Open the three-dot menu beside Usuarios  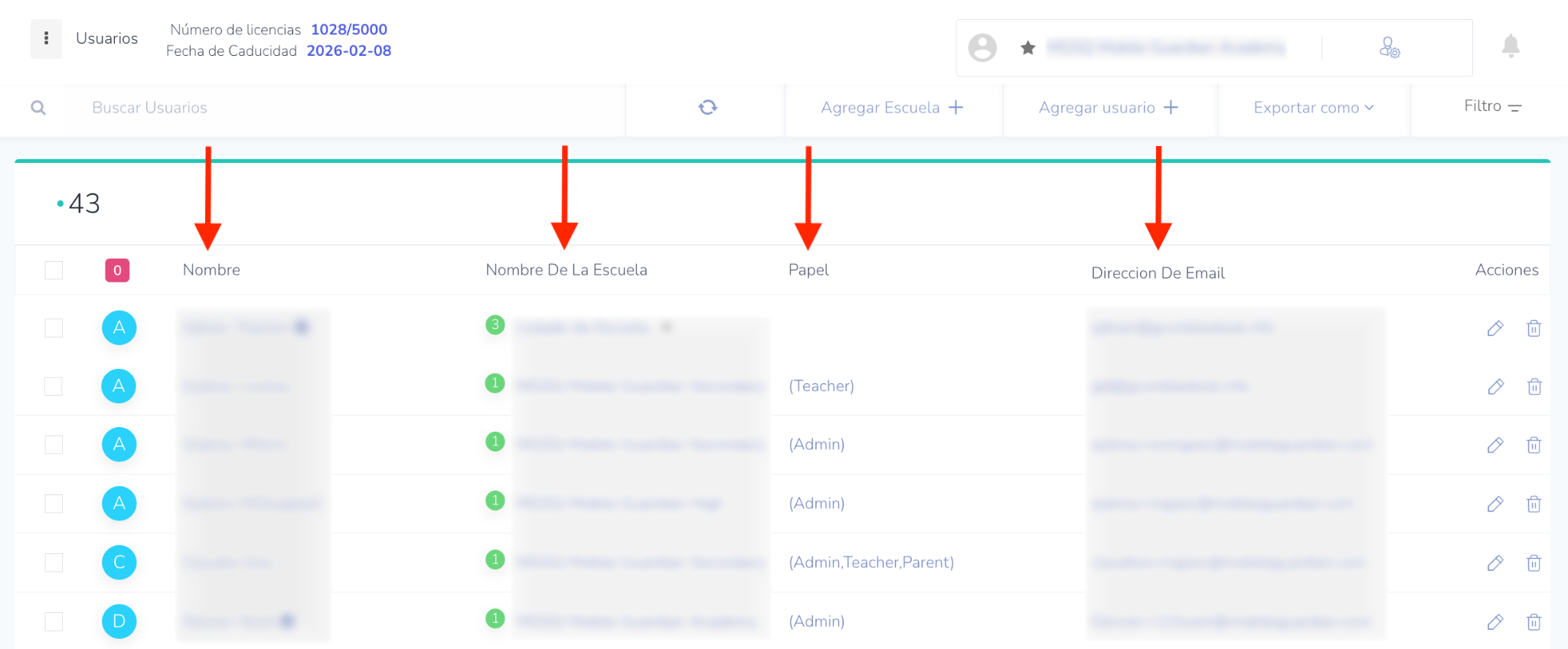pyautogui.click(x=46, y=38)
